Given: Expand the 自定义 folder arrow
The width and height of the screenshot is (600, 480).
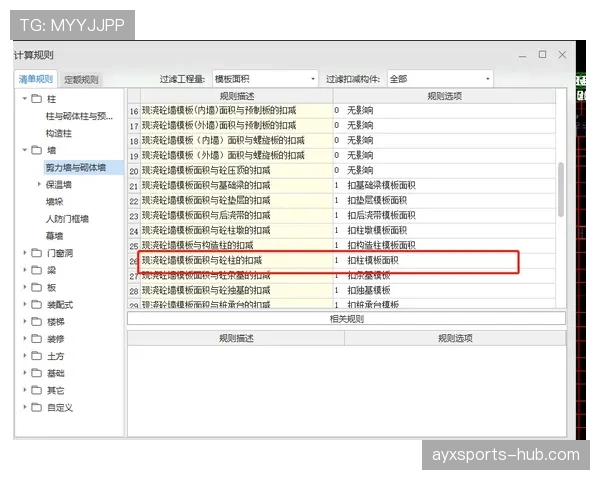Looking at the screenshot, I should pos(25,407).
